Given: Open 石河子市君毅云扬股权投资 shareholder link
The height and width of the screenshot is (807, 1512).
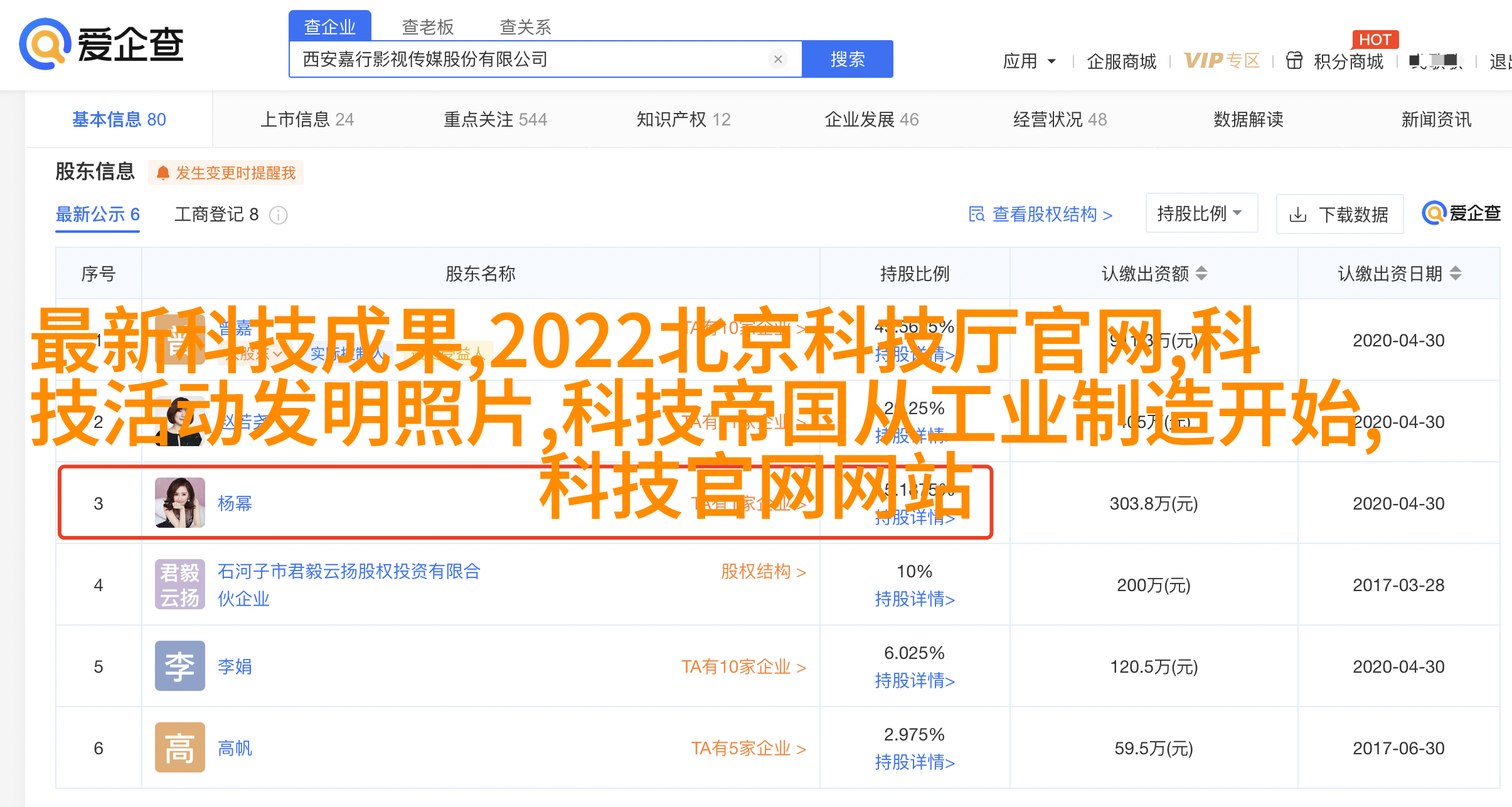Looking at the screenshot, I should click(x=349, y=584).
